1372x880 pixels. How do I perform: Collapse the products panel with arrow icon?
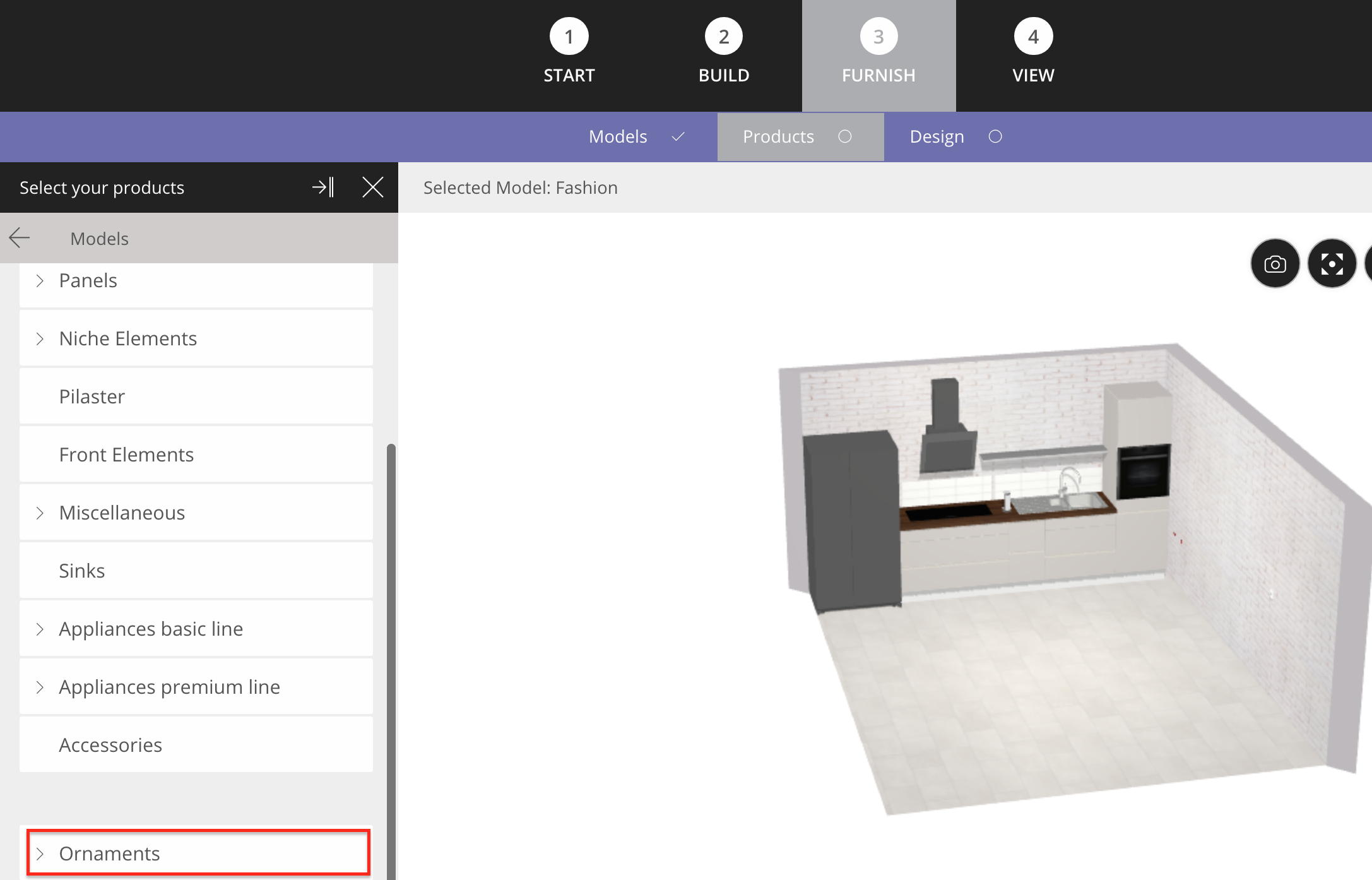(x=323, y=187)
